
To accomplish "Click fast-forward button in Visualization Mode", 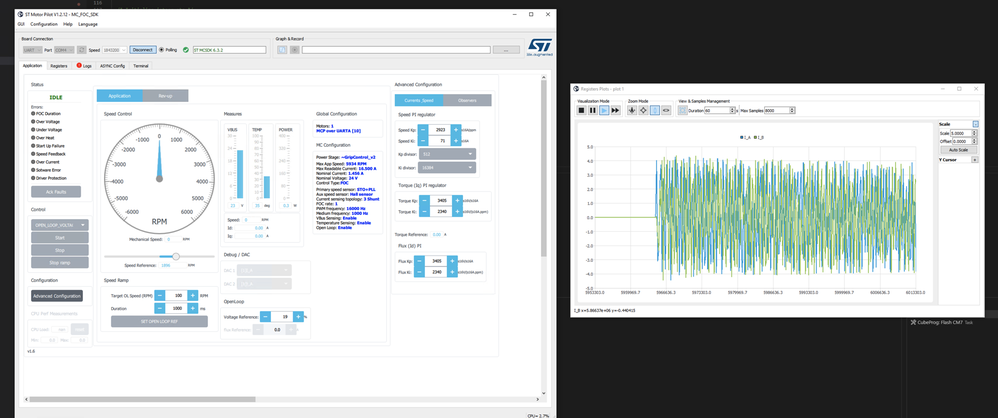I will (x=615, y=110).
